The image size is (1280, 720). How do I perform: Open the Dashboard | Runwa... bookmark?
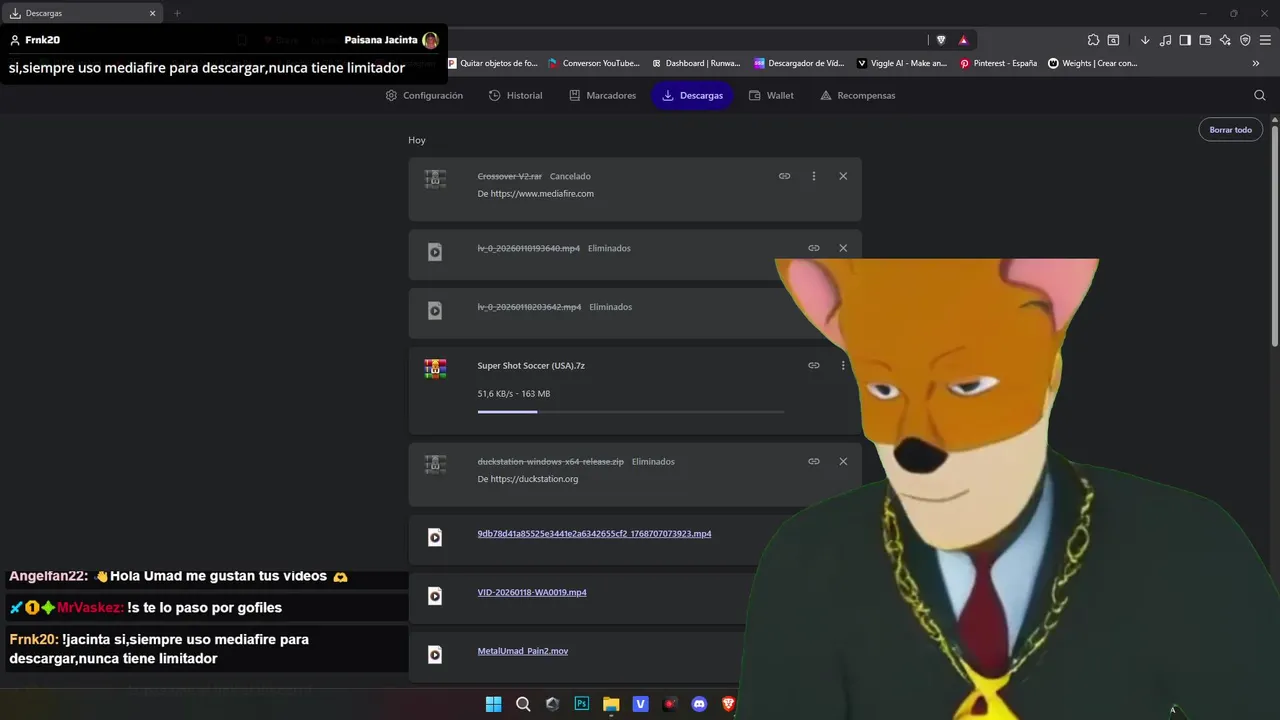pos(696,63)
